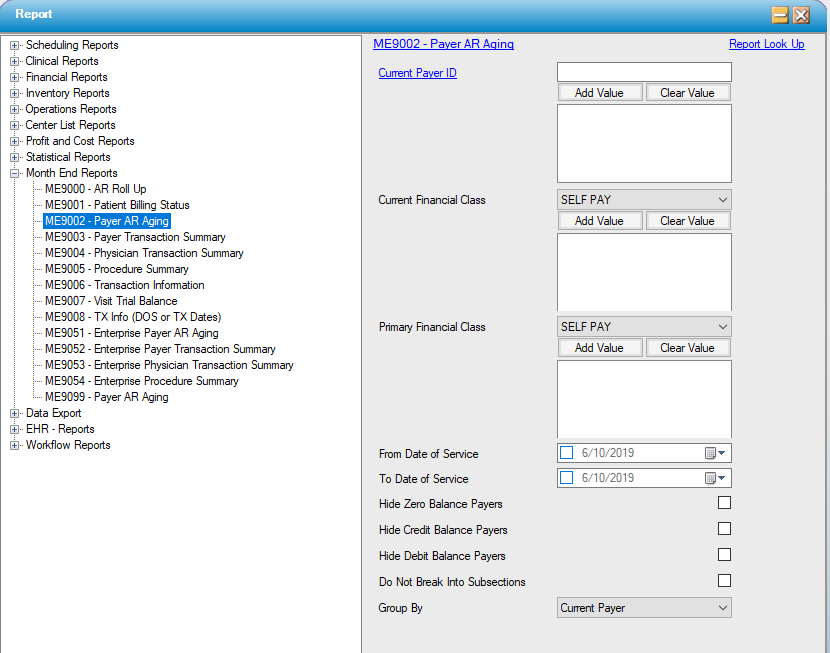Click the Report Look Up link

[766, 44]
